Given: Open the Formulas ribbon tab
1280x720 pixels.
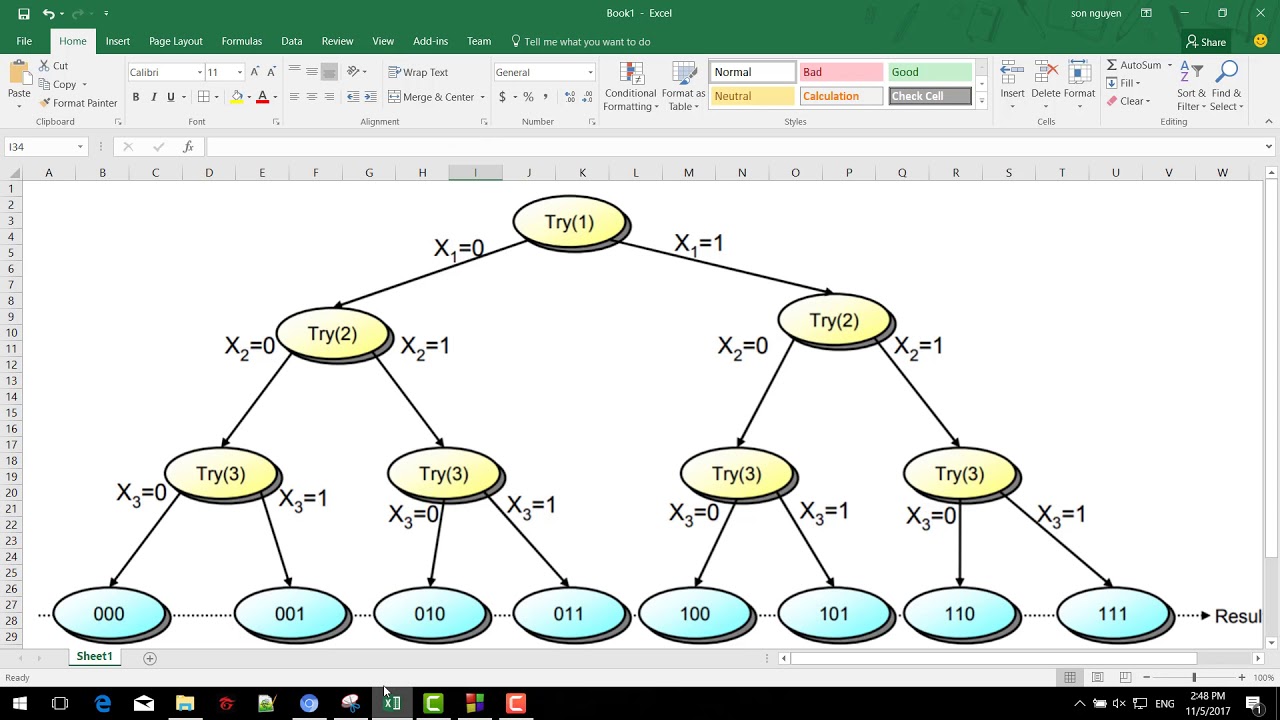Looking at the screenshot, I should [241, 41].
